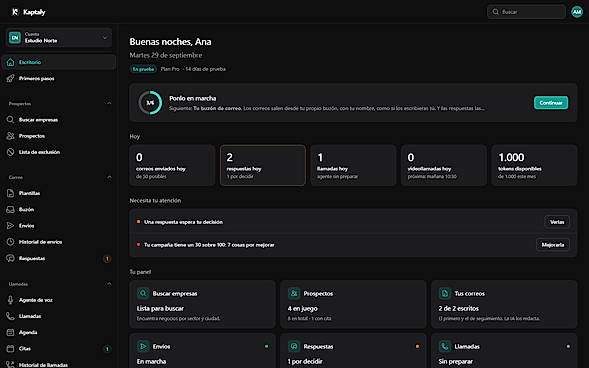The height and width of the screenshot is (368, 589).
Task: Select Agente de voz menu label
Action: [x=36, y=300]
